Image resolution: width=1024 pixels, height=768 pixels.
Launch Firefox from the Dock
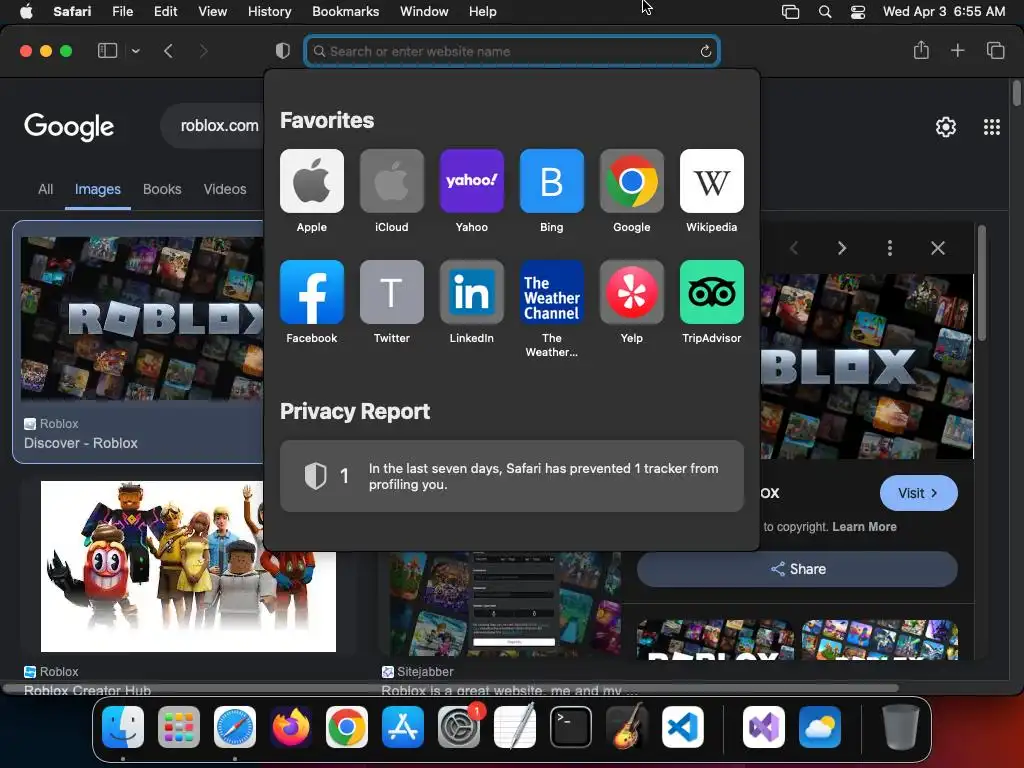291,727
